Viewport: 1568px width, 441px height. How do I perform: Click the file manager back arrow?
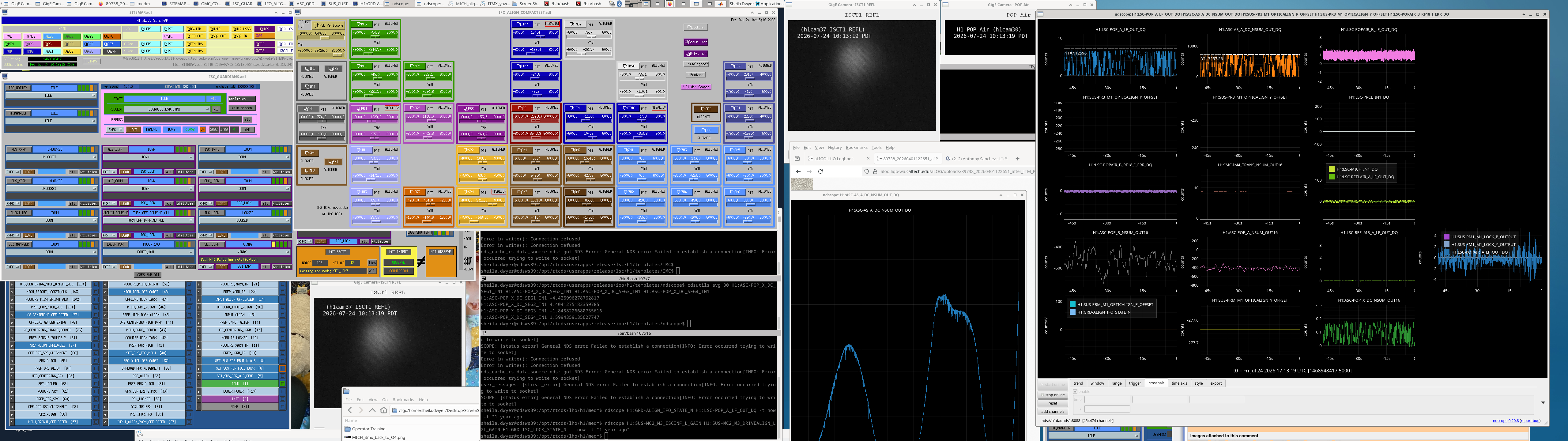350,411
